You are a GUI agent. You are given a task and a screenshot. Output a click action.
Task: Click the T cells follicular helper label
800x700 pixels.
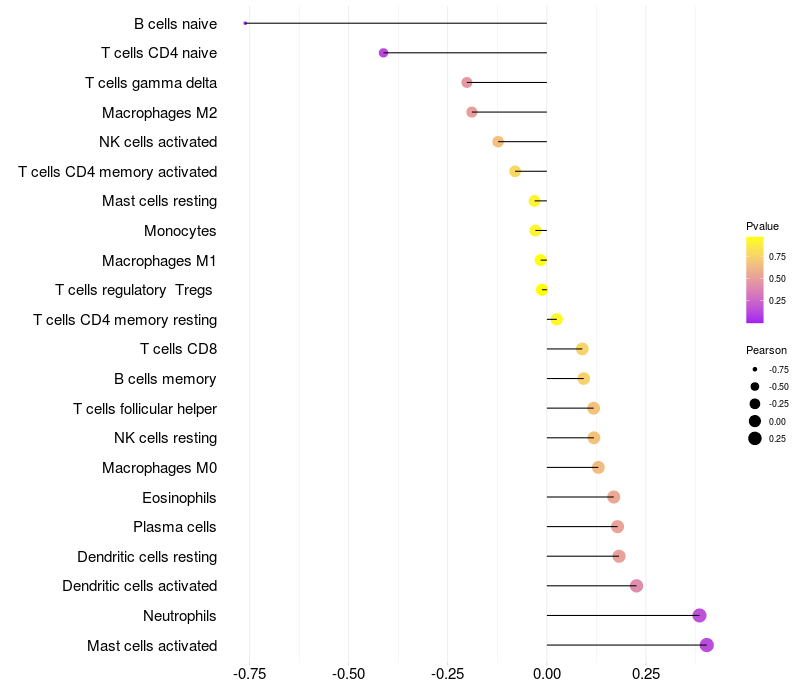pyautogui.click(x=145, y=408)
